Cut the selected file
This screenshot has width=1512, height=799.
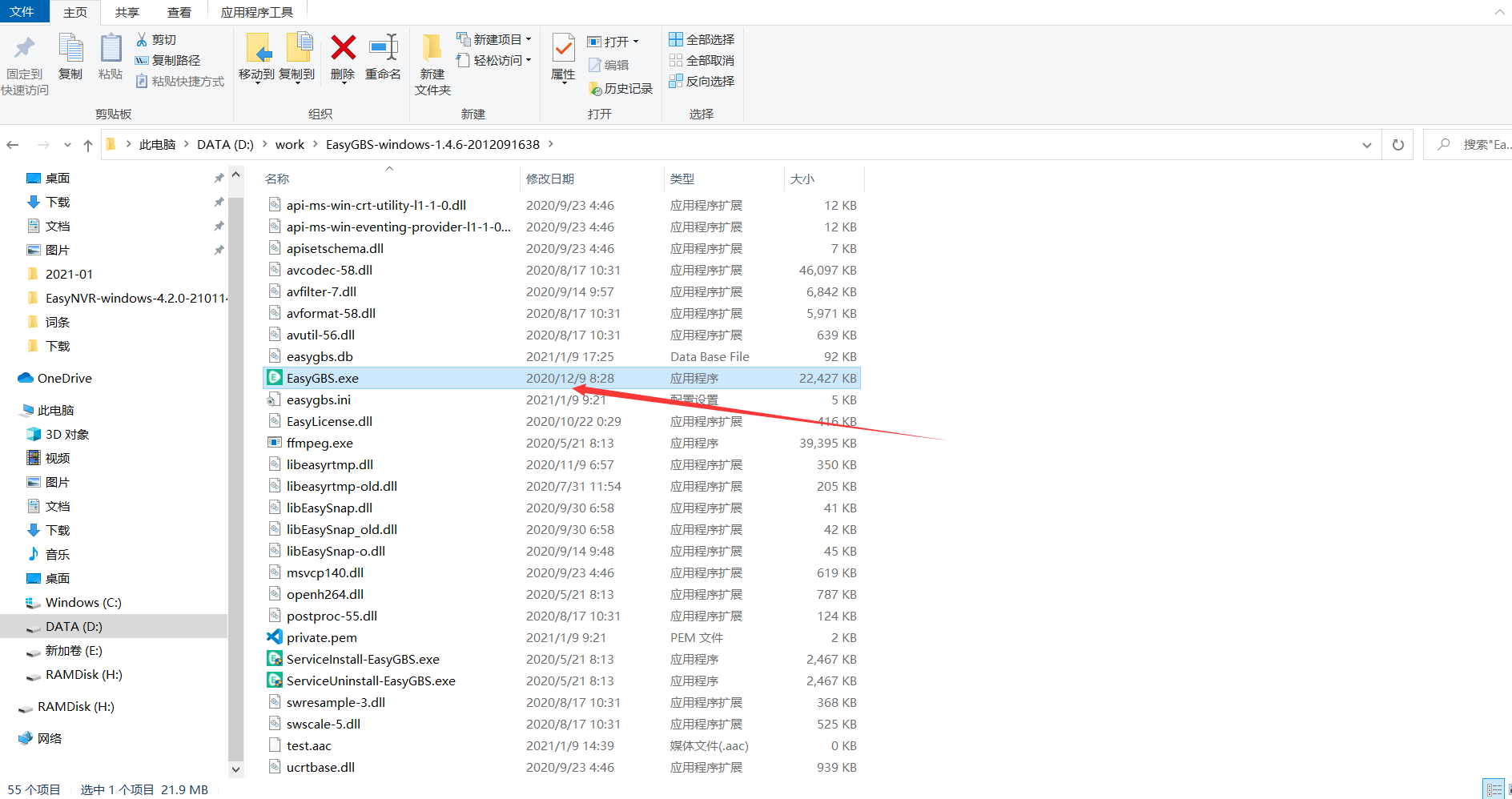[x=156, y=39]
